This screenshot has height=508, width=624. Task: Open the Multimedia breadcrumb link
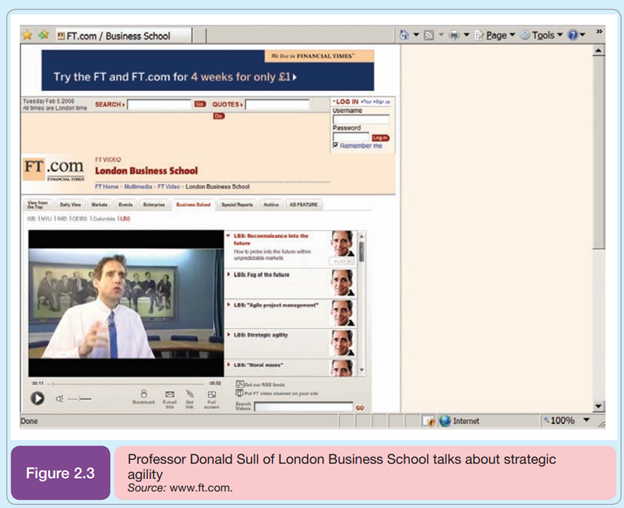(138, 187)
